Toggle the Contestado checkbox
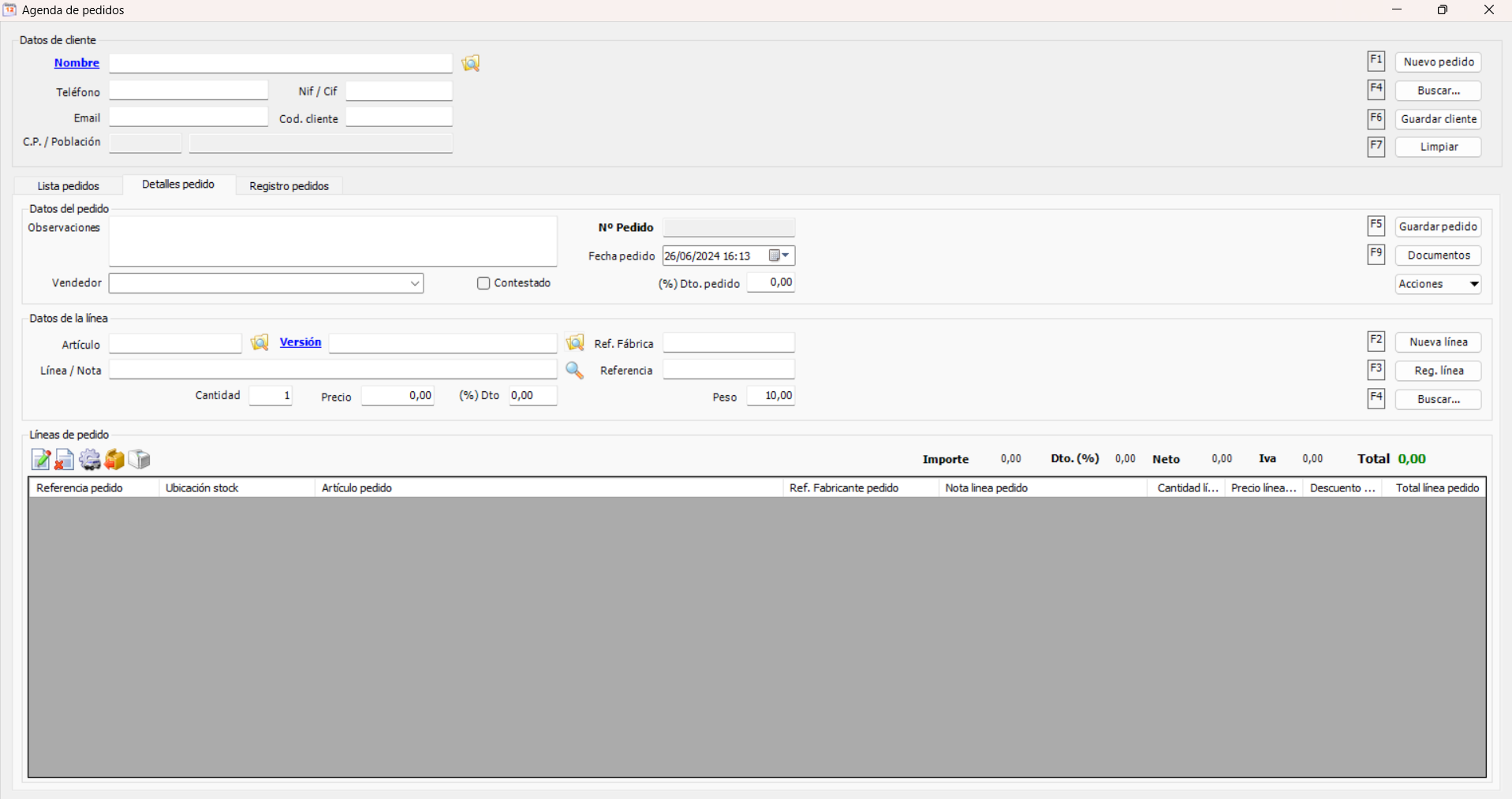 click(x=483, y=283)
